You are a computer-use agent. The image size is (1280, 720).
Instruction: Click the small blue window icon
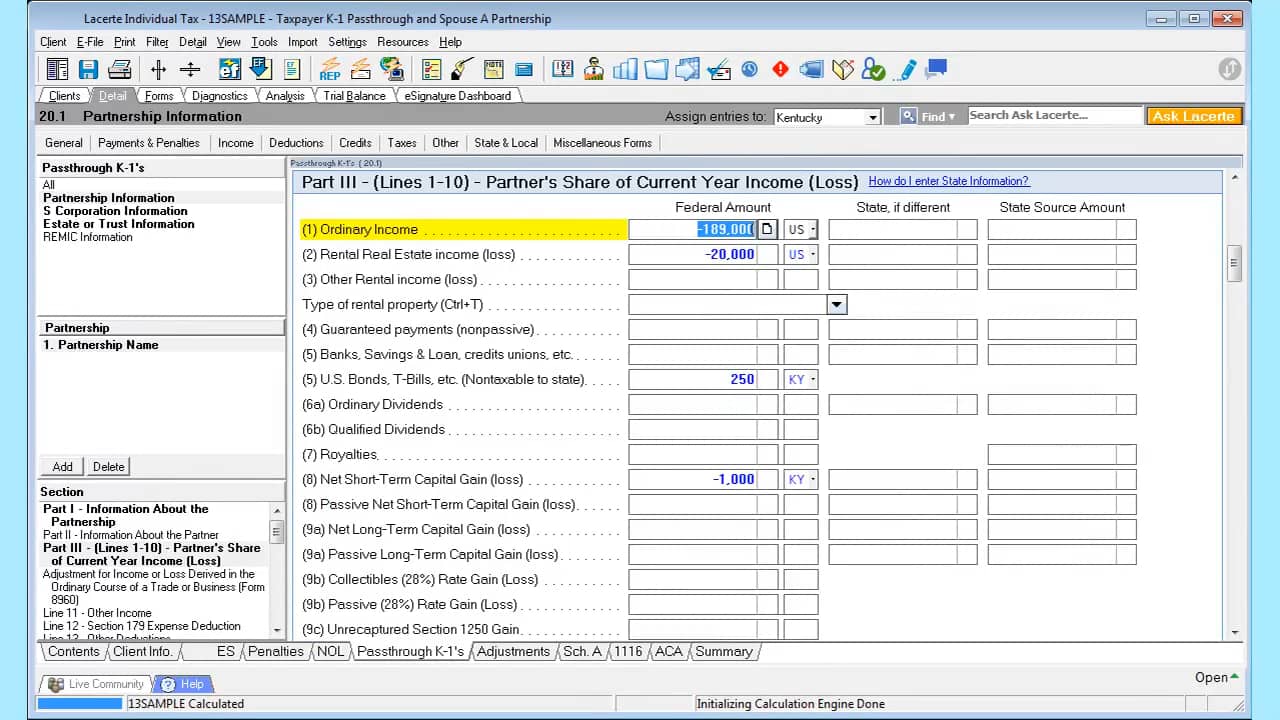(523, 69)
